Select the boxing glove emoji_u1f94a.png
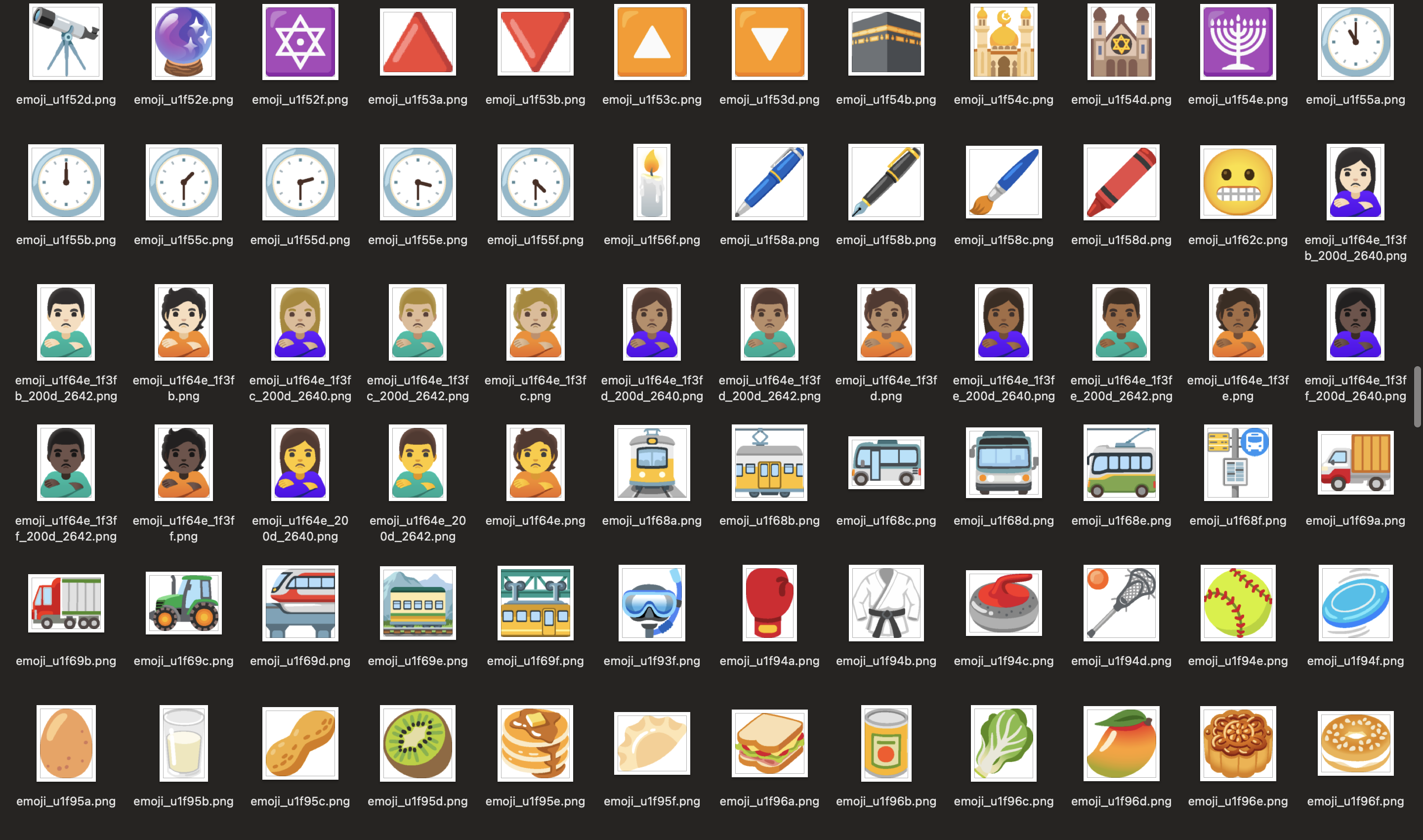Screen dimensions: 1423x840 pos(769,603)
